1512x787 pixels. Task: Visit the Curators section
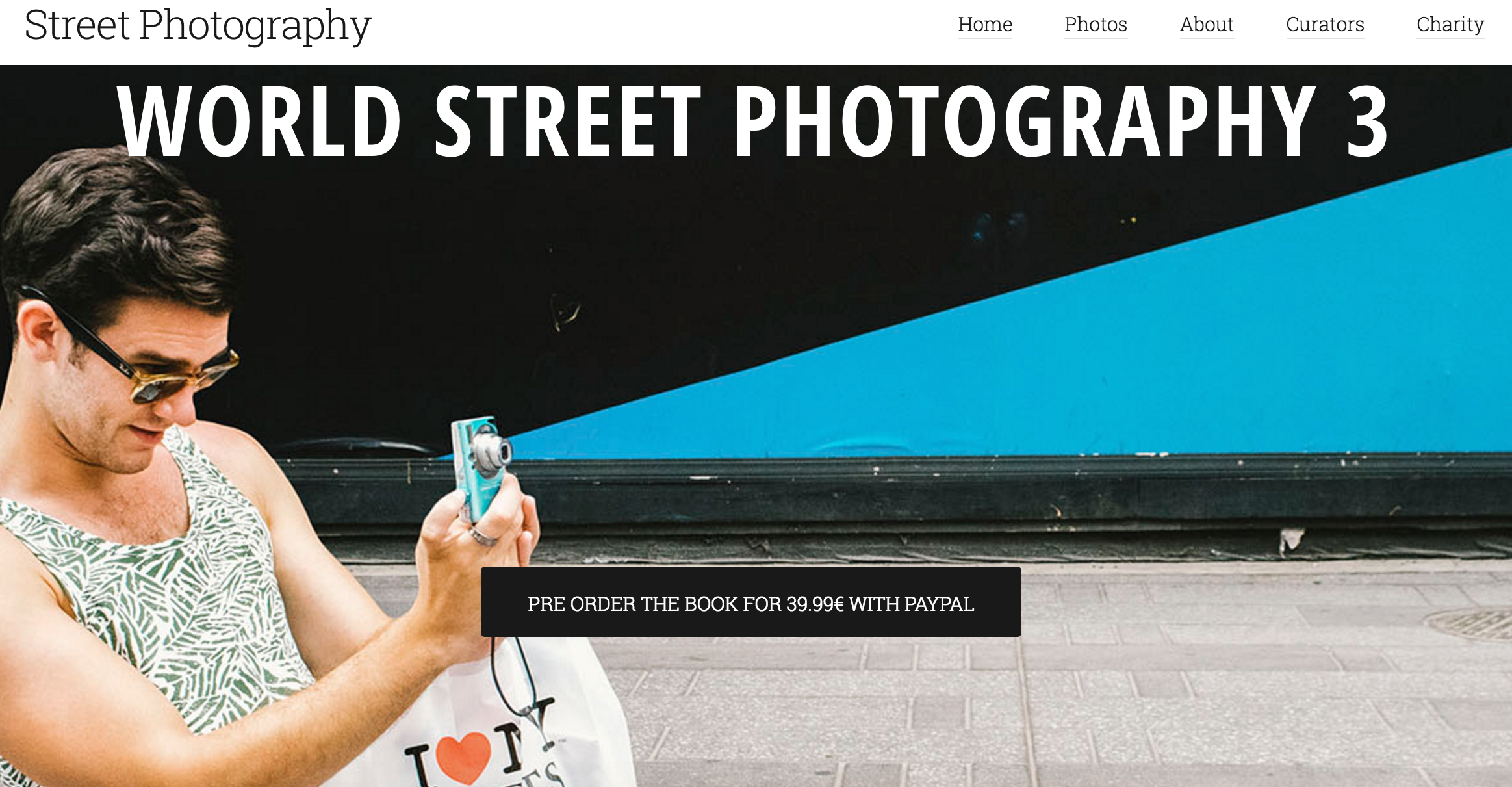tap(1325, 25)
